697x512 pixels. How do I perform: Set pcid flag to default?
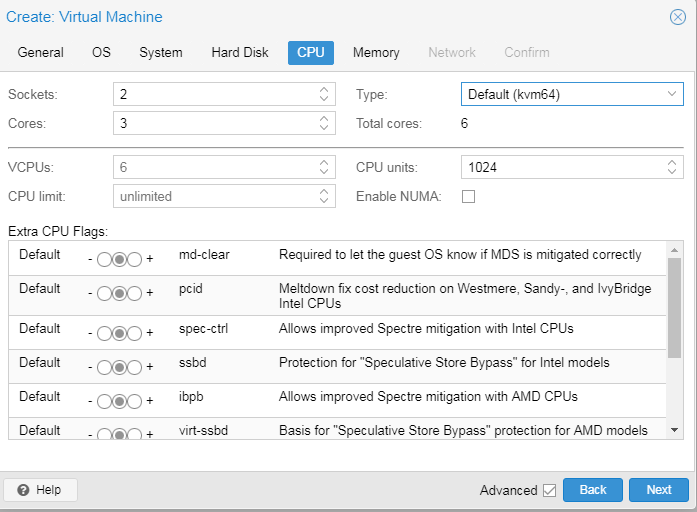point(119,293)
